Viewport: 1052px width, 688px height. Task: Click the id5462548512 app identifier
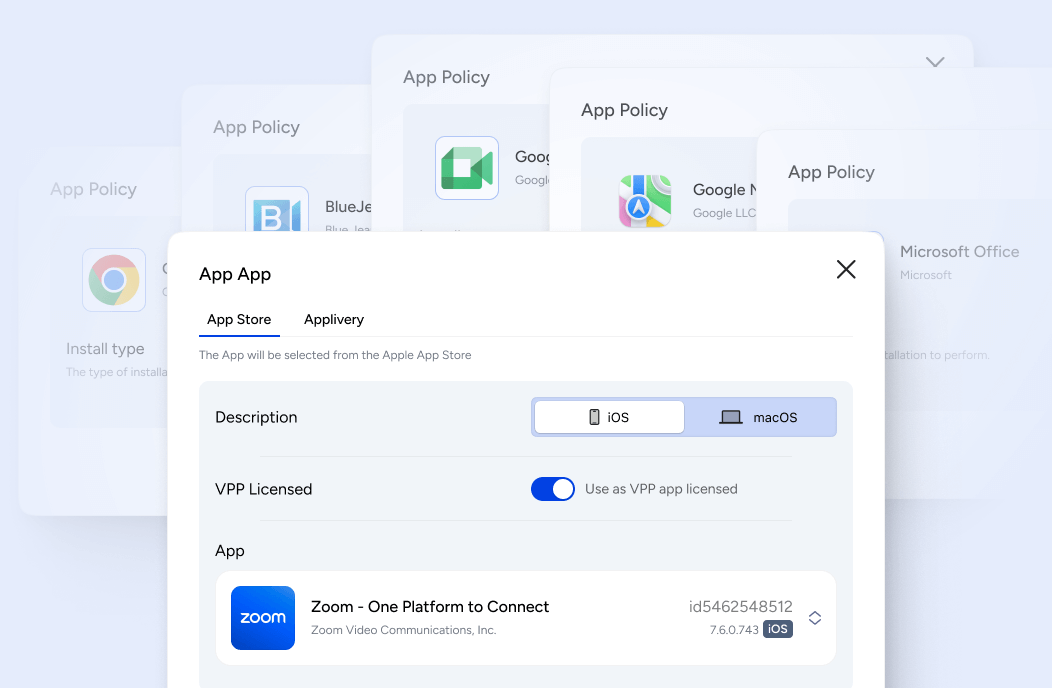tap(740, 607)
